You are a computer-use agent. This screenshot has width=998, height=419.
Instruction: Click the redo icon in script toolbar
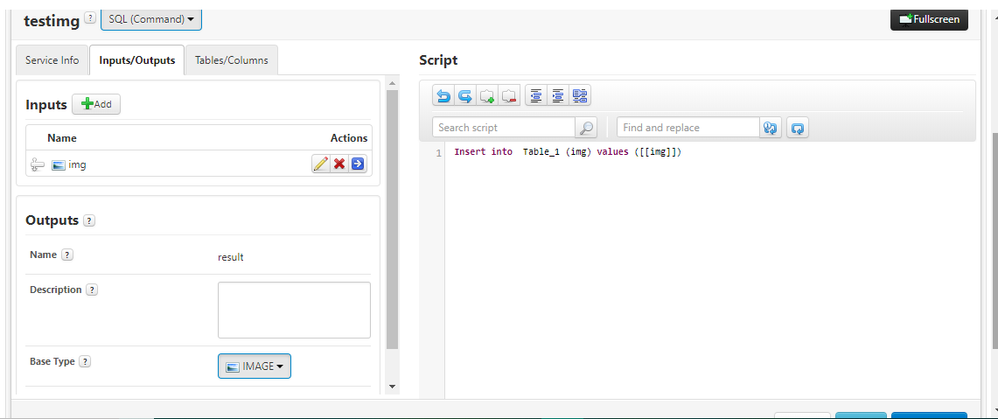(x=465, y=96)
